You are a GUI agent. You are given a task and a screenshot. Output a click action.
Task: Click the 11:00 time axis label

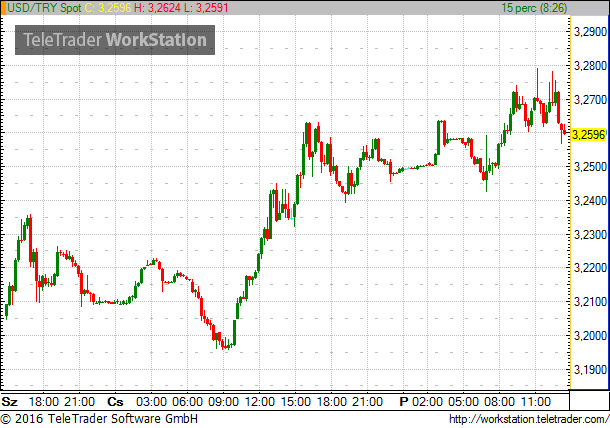pos(536,402)
